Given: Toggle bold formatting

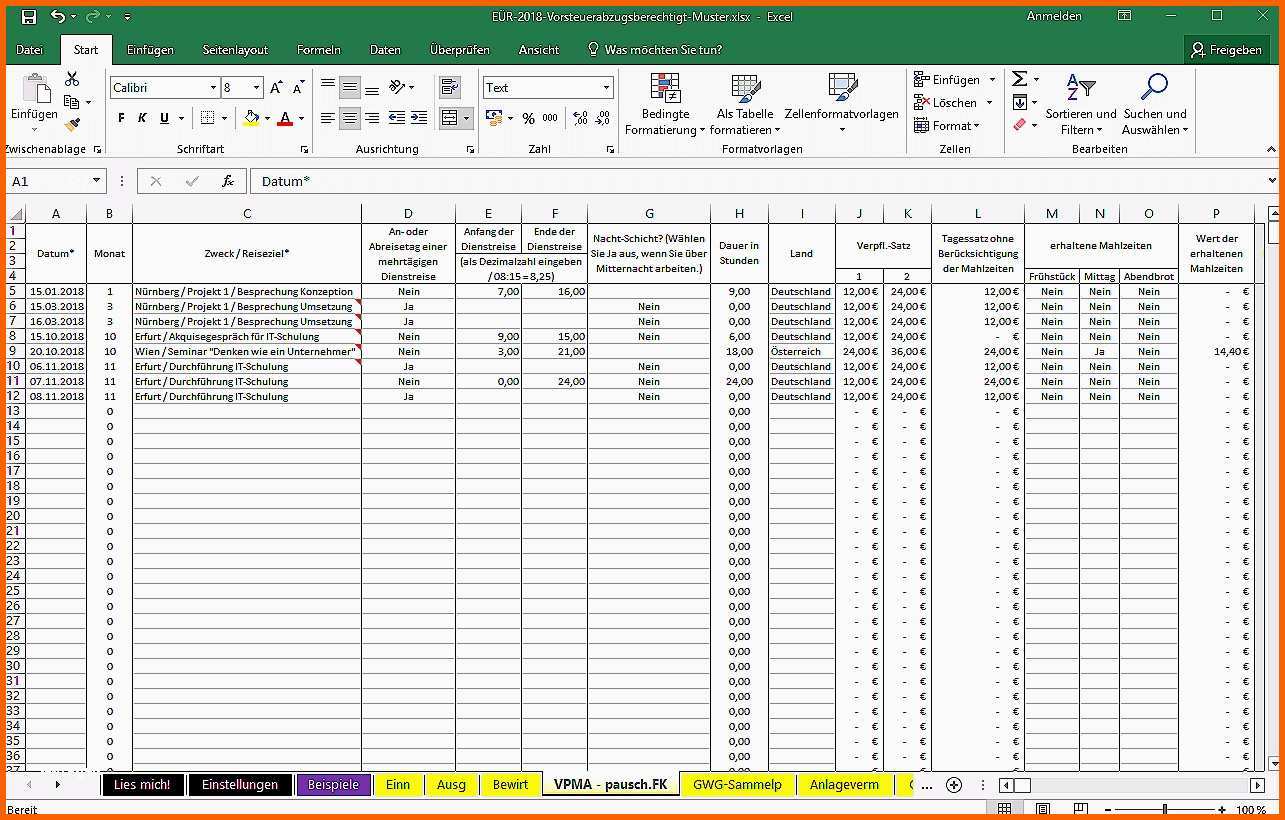Looking at the screenshot, I should click(121, 118).
